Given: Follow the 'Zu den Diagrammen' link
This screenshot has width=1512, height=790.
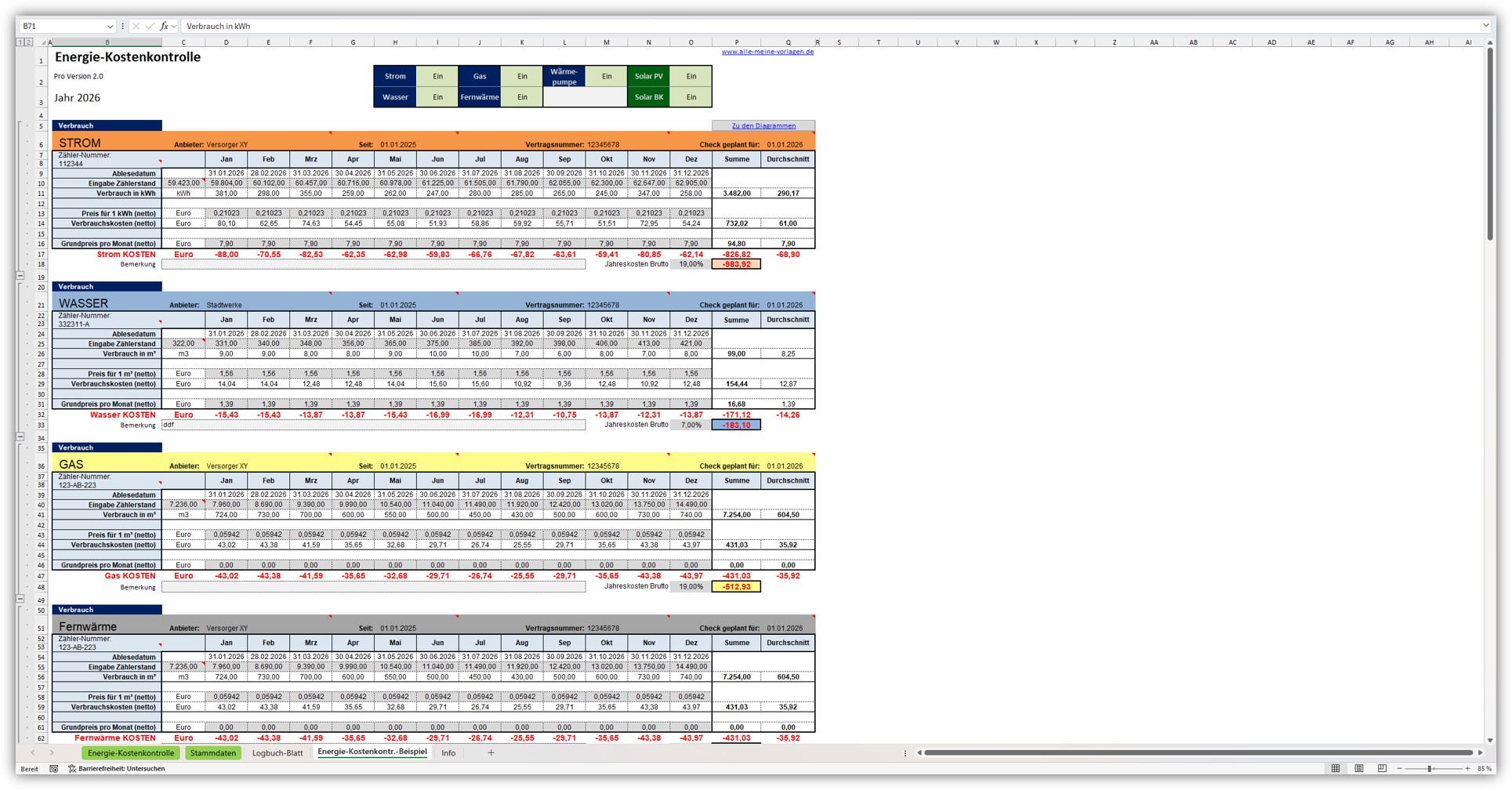Looking at the screenshot, I should [763, 125].
